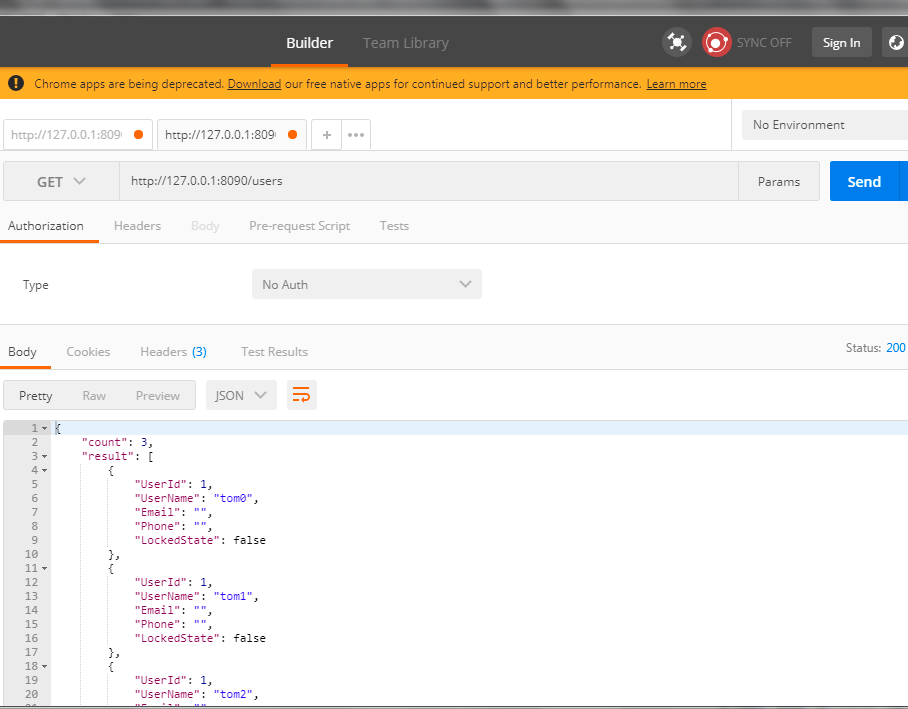The image size is (908, 709).
Task: Open the Test Results tab
Action: click(274, 352)
